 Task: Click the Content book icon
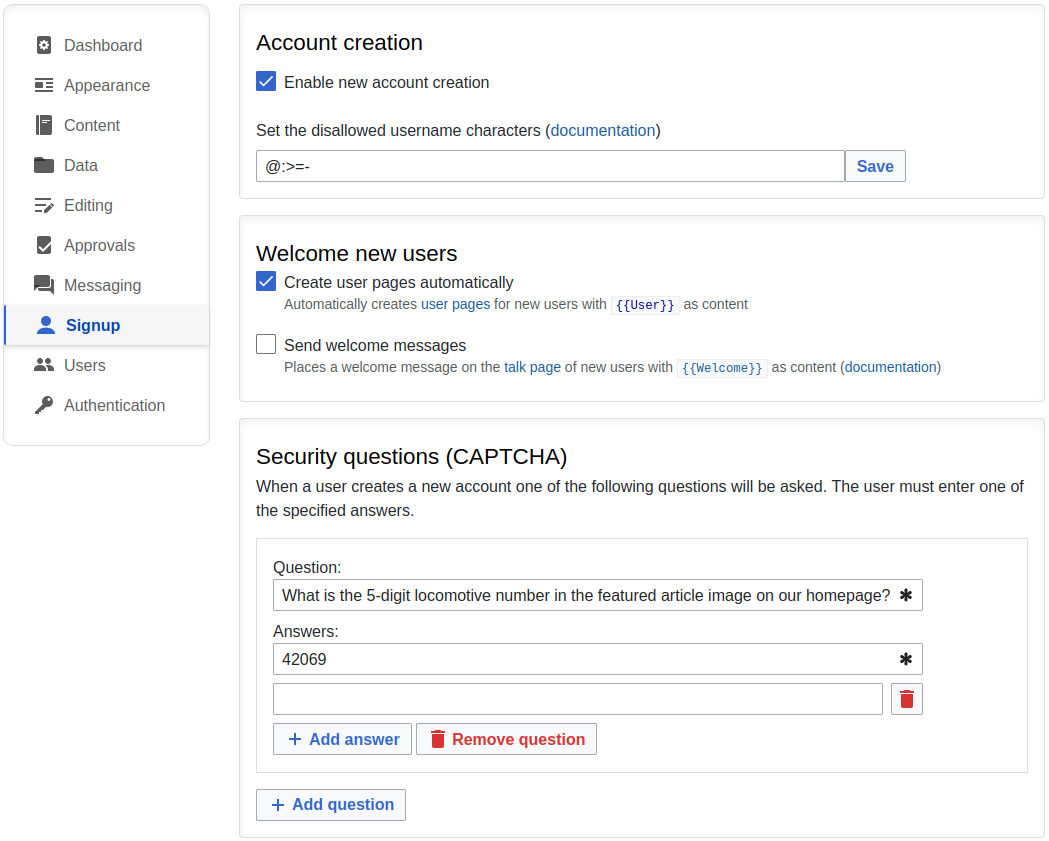pyautogui.click(x=44, y=125)
